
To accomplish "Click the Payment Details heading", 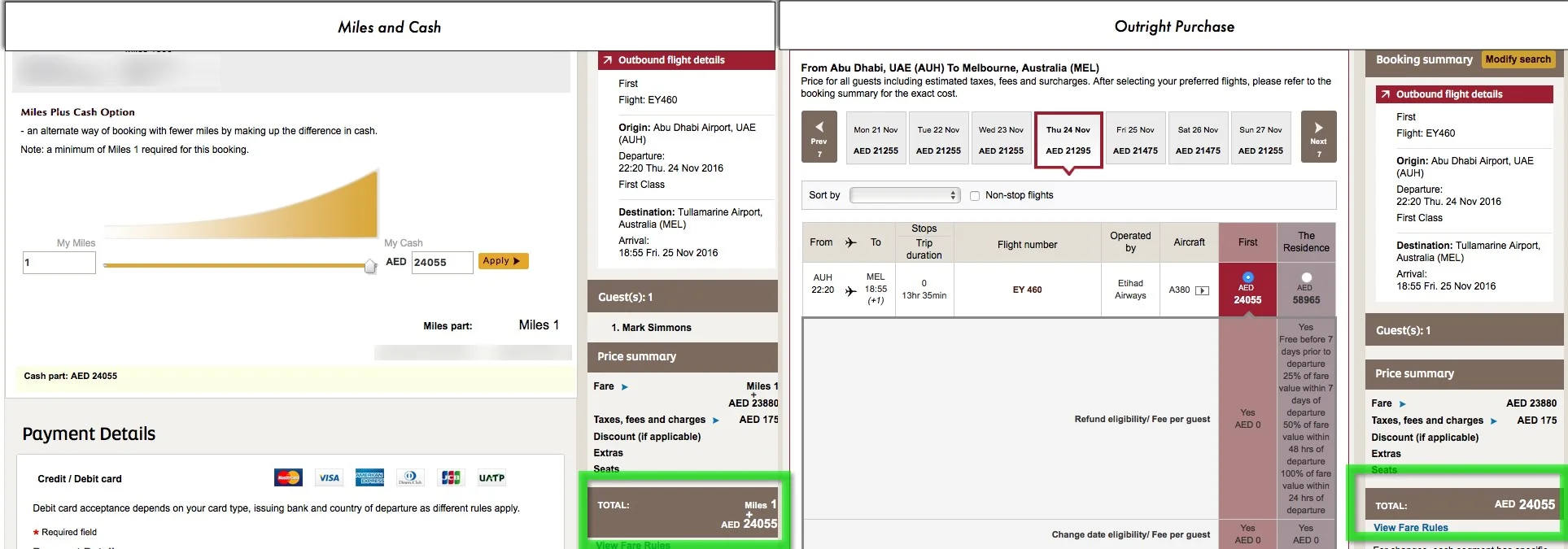I will pos(89,434).
